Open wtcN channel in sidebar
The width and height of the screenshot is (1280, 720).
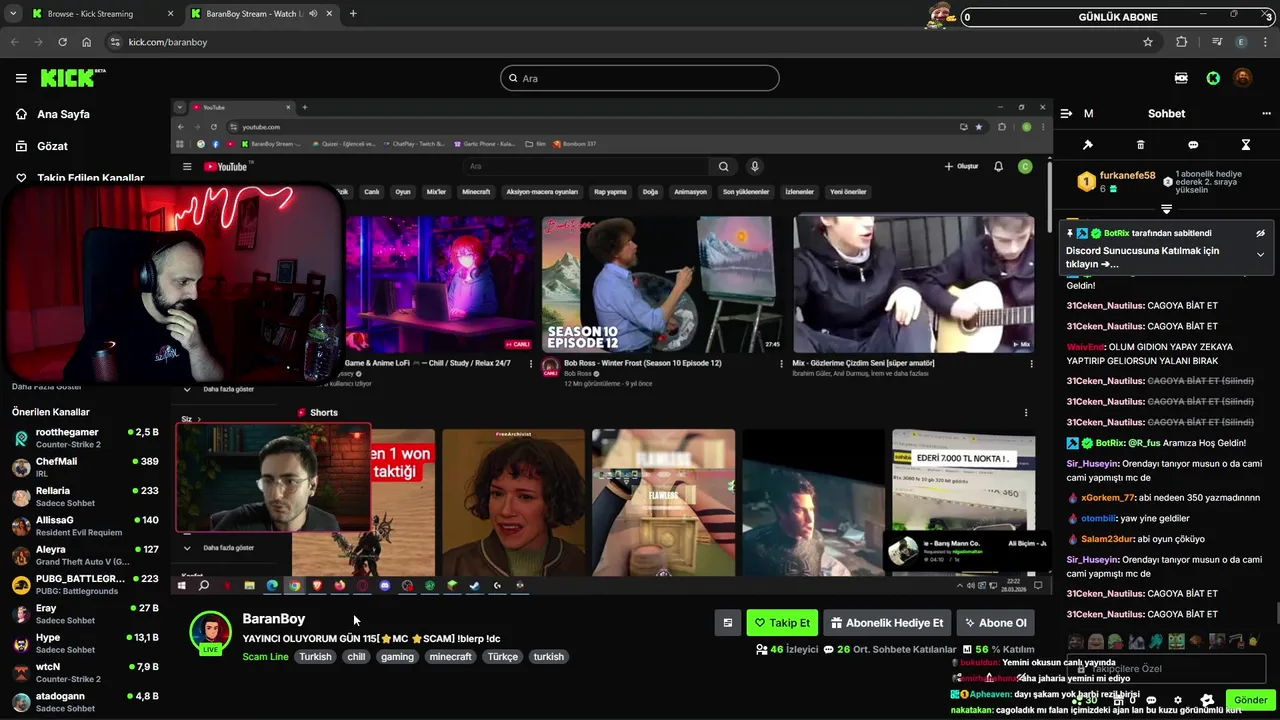pos(85,672)
